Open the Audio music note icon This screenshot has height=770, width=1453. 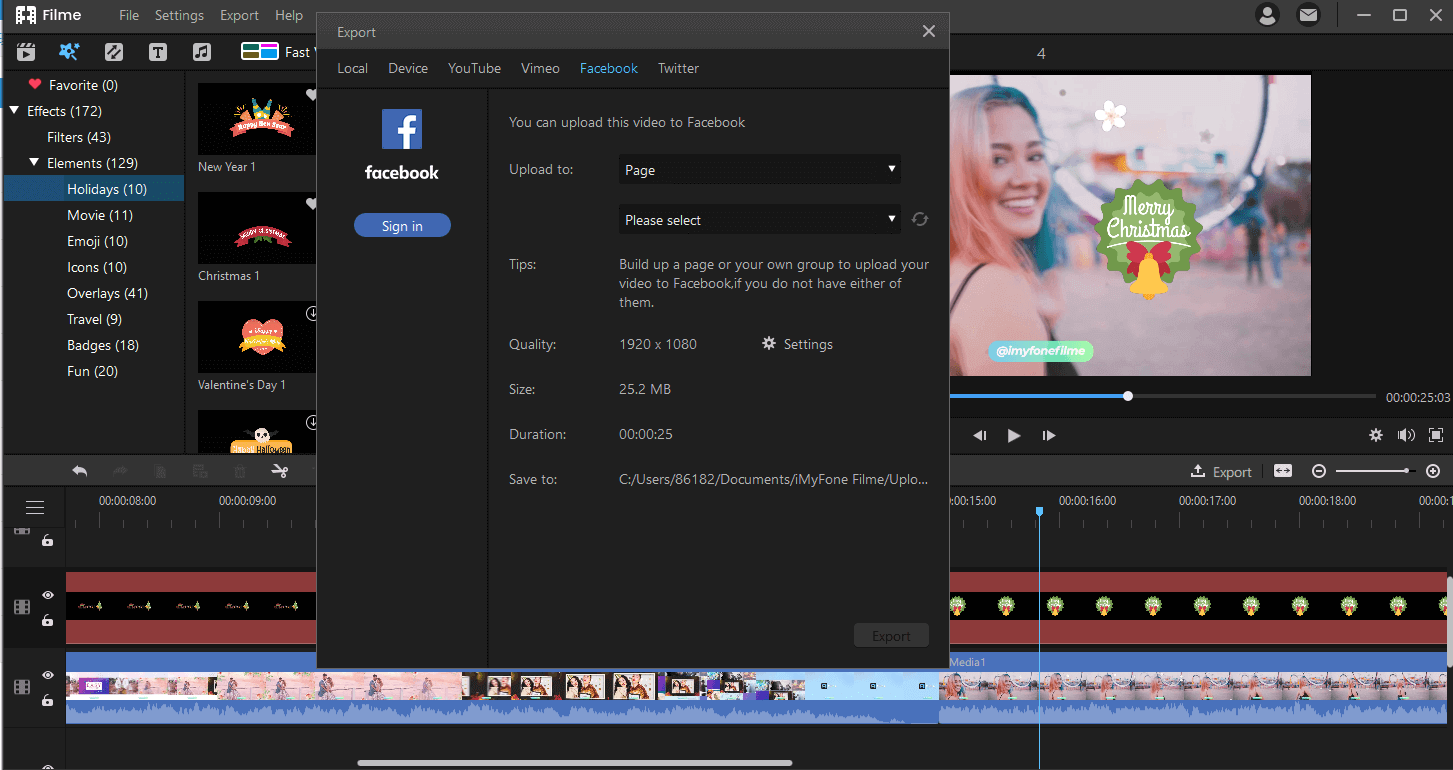(x=201, y=51)
